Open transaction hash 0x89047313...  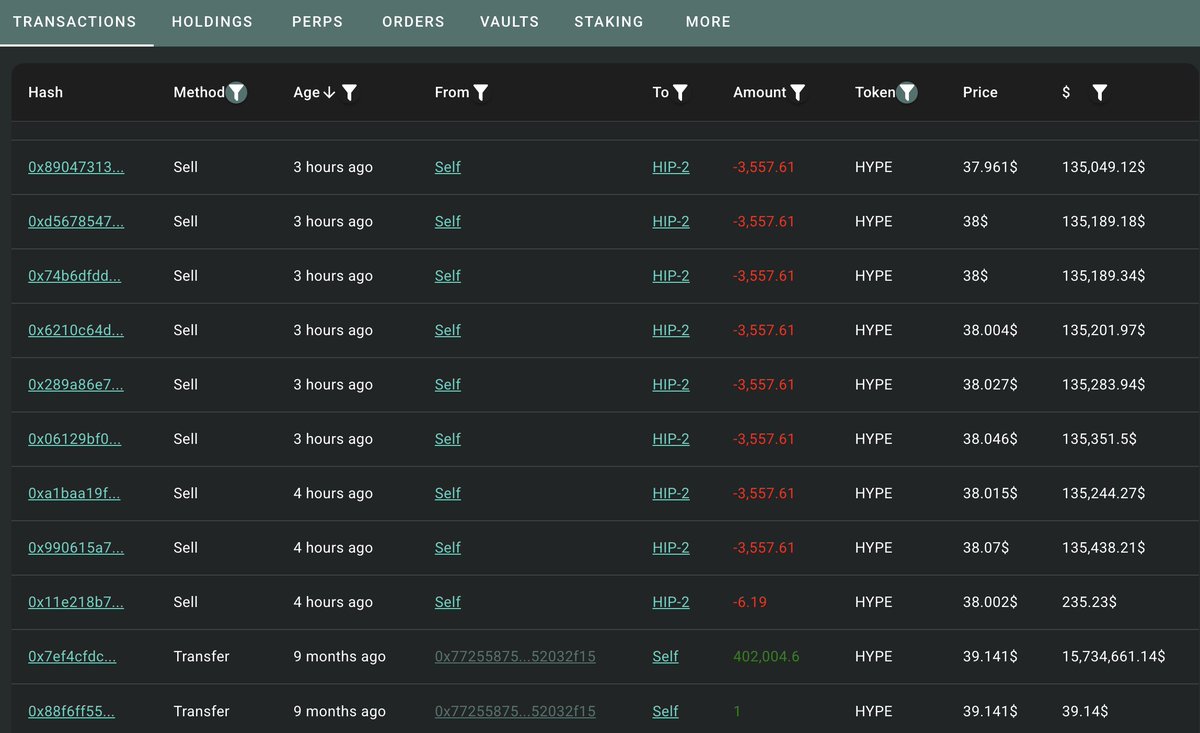coord(76,167)
